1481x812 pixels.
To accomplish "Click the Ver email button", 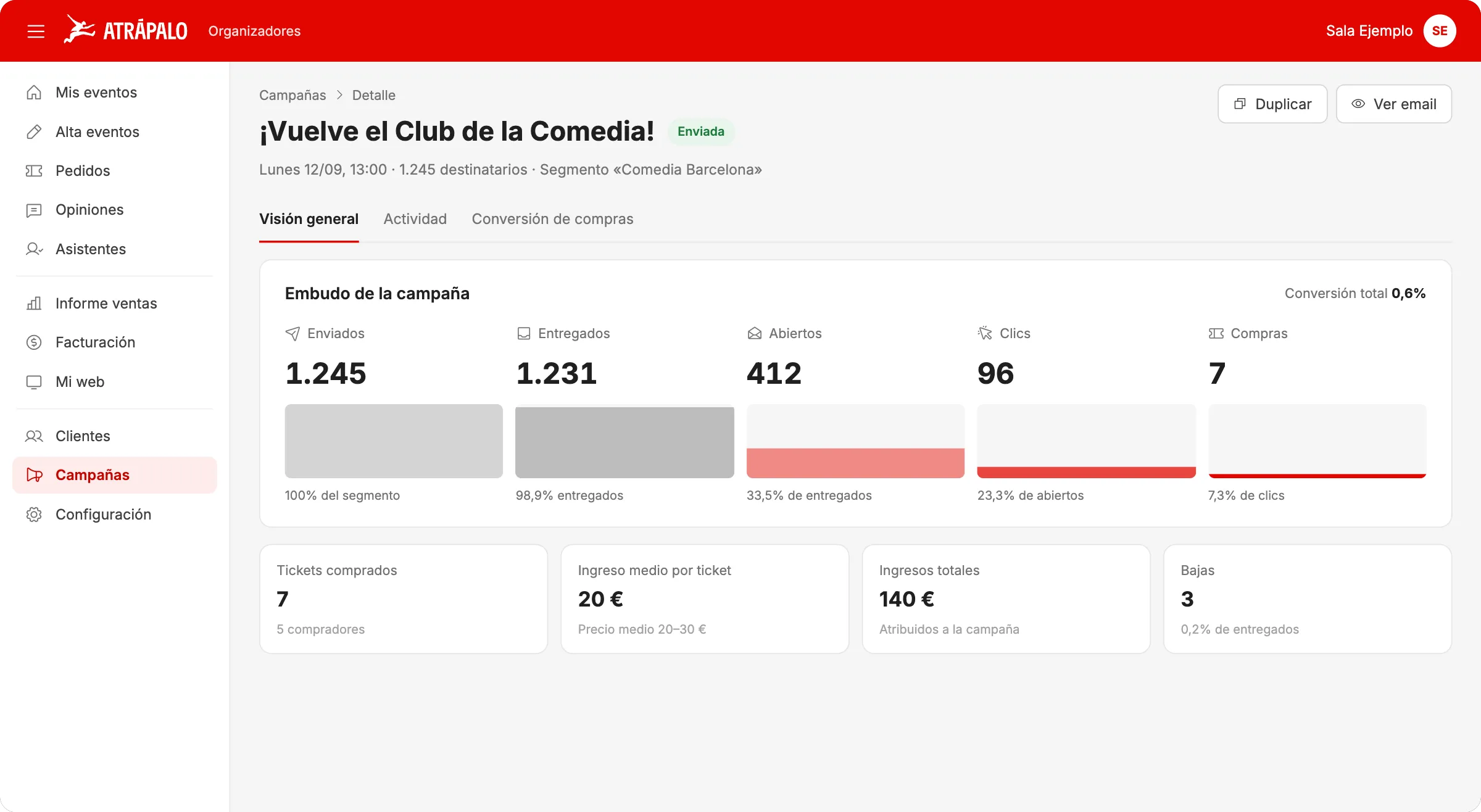I will pos(1394,104).
